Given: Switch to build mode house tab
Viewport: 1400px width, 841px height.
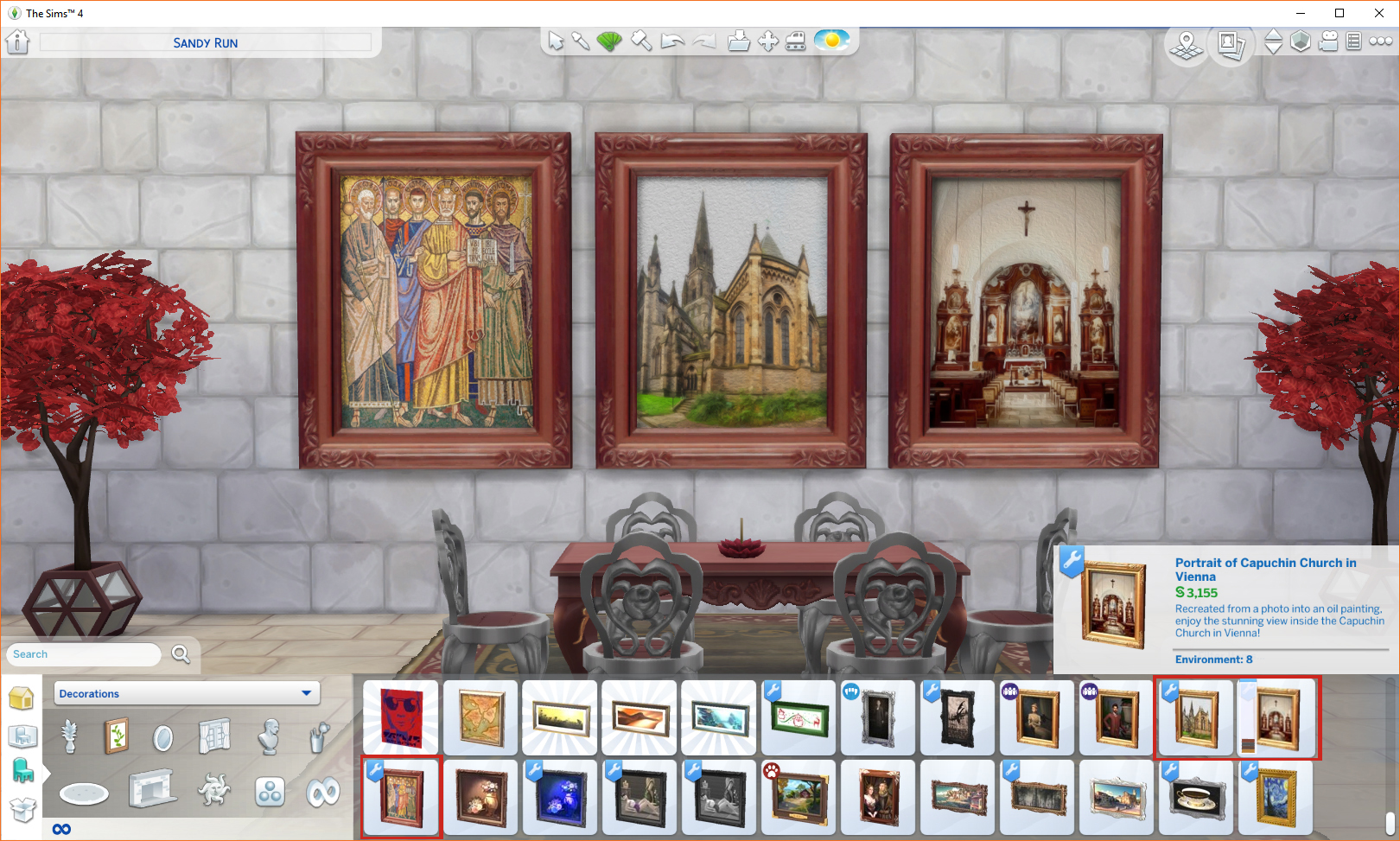Looking at the screenshot, I should click(x=22, y=698).
